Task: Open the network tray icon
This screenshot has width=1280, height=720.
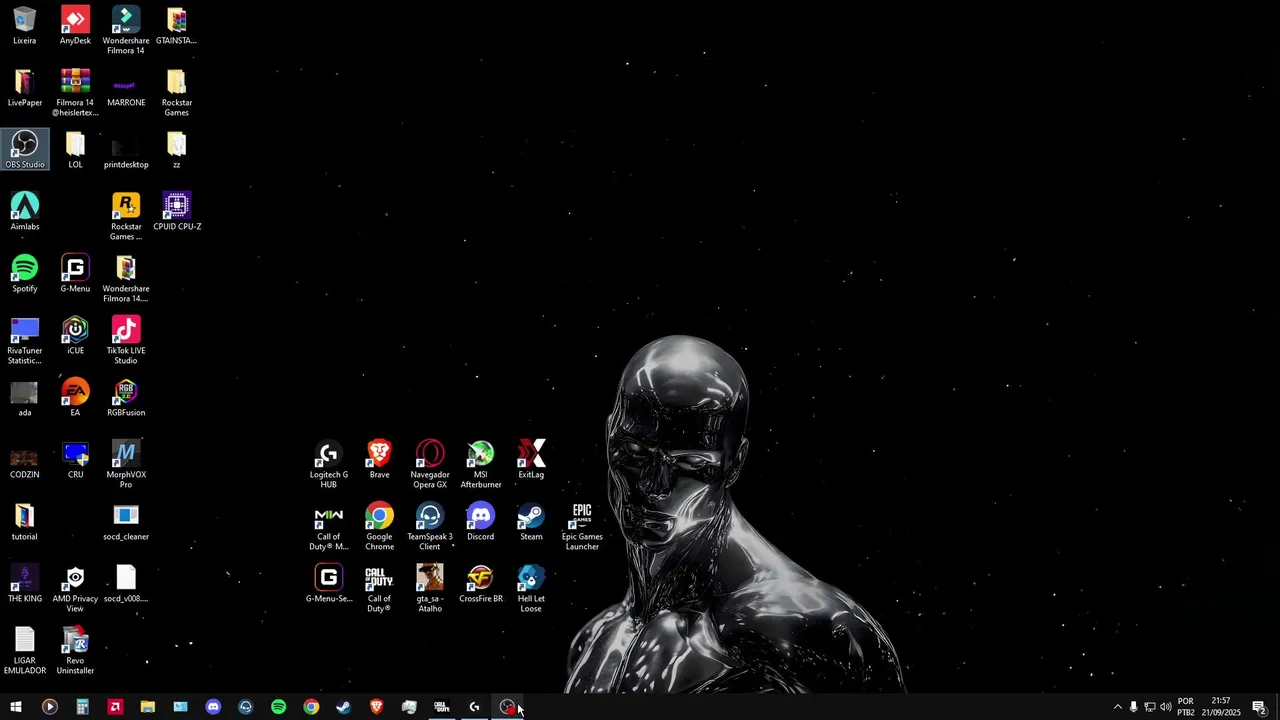Action: (x=1149, y=707)
